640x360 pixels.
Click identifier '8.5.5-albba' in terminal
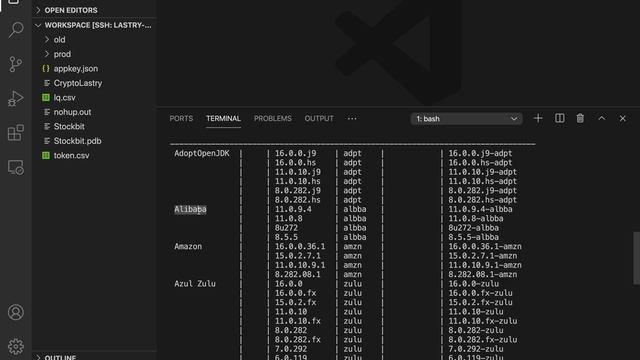(x=473, y=237)
